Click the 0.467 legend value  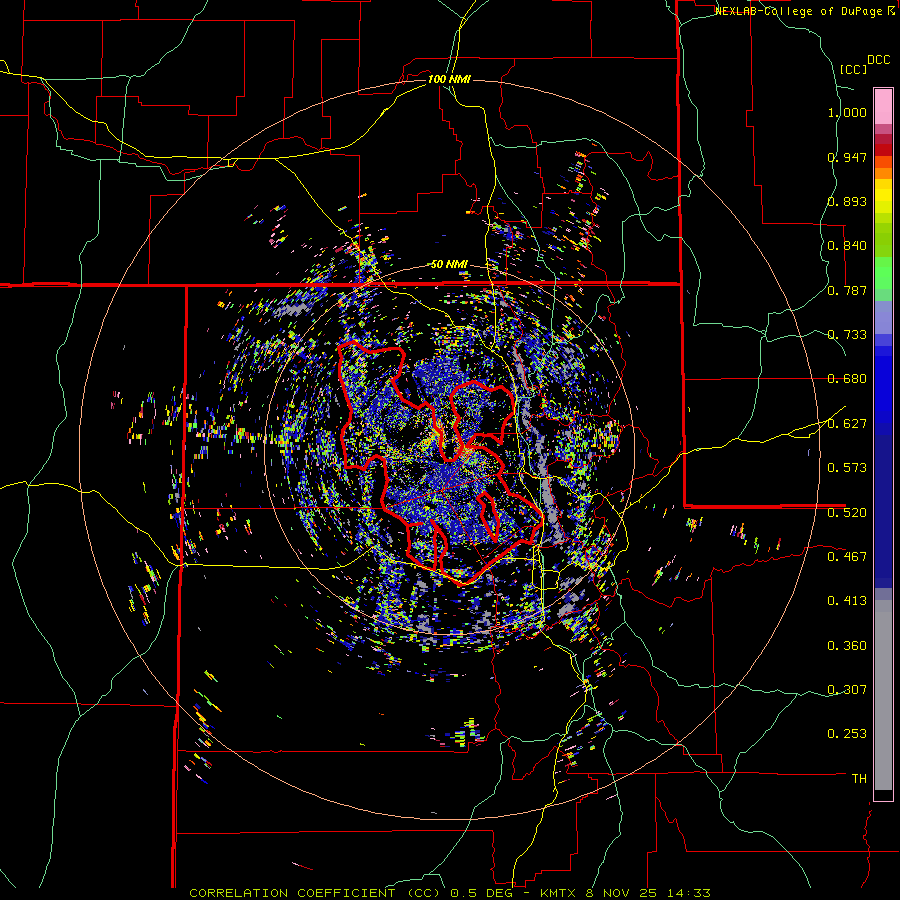coord(847,557)
